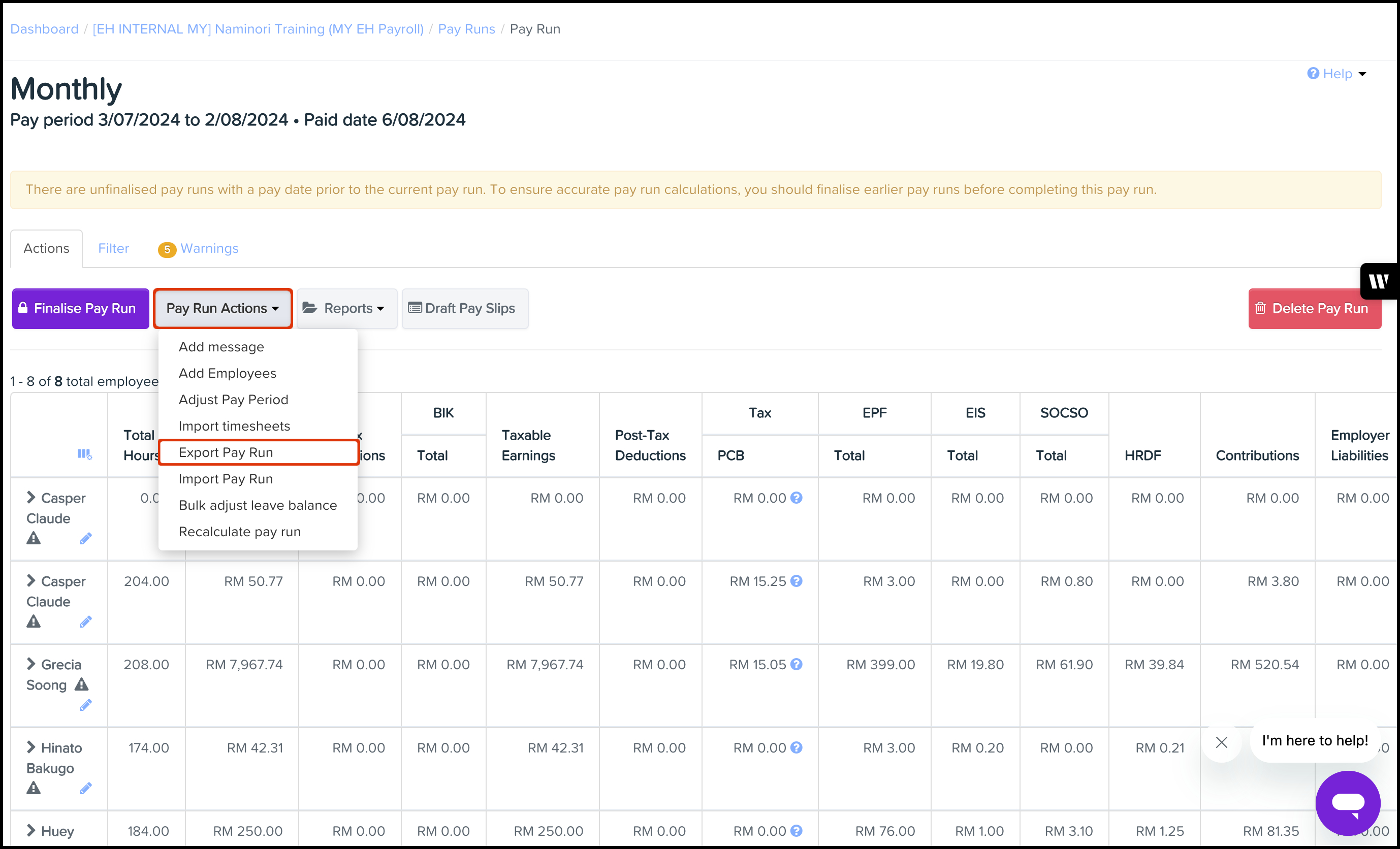The height and width of the screenshot is (849, 1400).
Task: Click edit pencil icon for Grecia Soong
Action: click(85, 705)
